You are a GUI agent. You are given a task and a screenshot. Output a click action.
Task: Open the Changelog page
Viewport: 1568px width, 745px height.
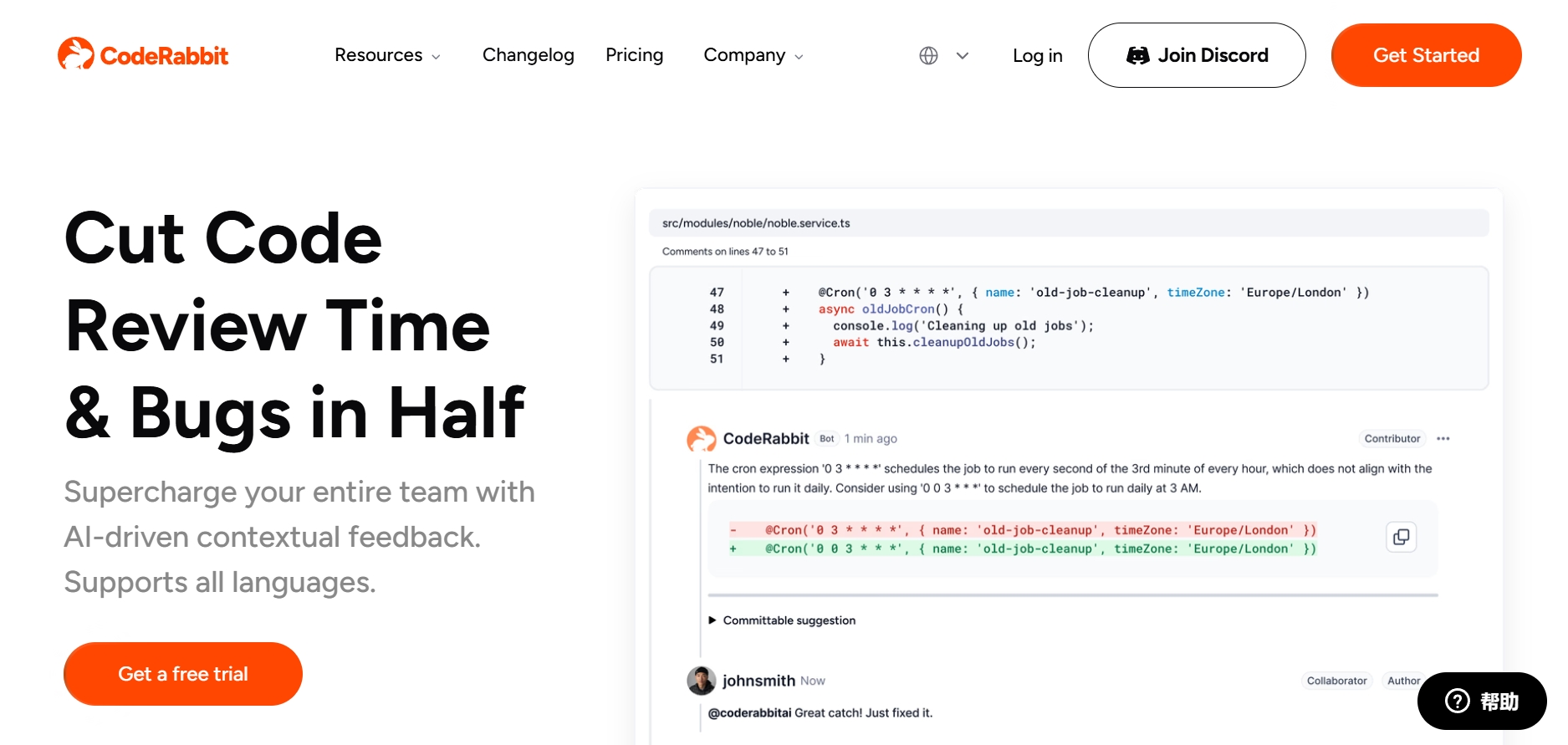pyautogui.click(x=528, y=55)
